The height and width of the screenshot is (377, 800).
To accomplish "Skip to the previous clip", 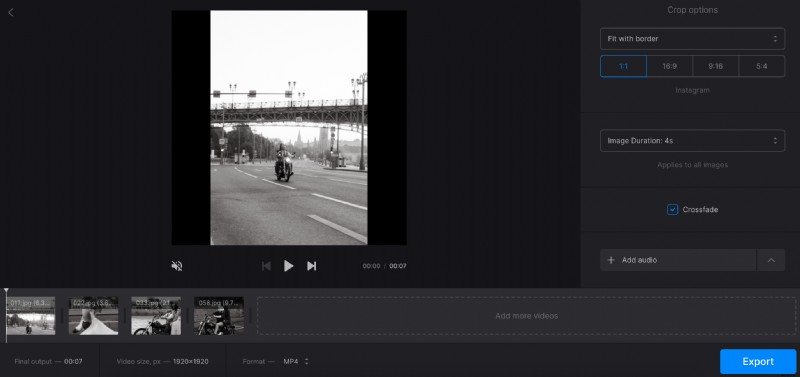I will pos(266,266).
